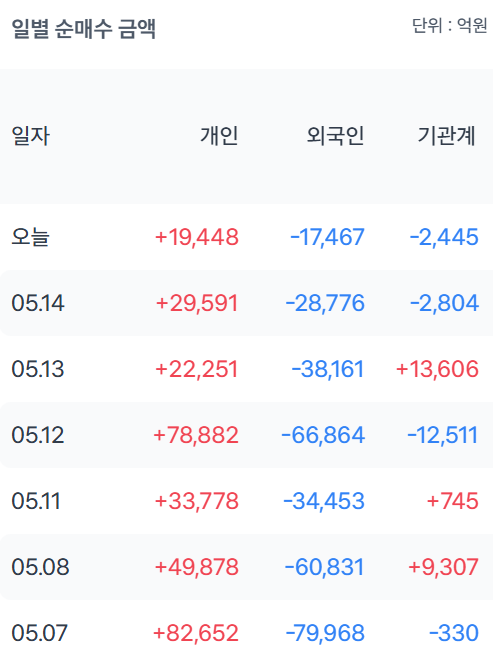Click the +745 institutional value
493x655 pixels.
point(452,501)
